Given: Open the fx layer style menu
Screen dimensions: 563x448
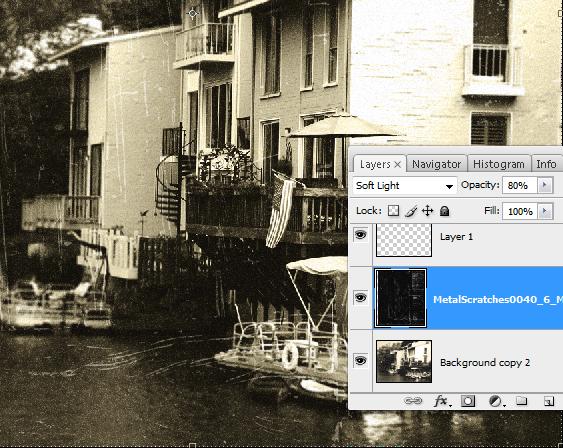Looking at the screenshot, I should [x=442, y=401].
